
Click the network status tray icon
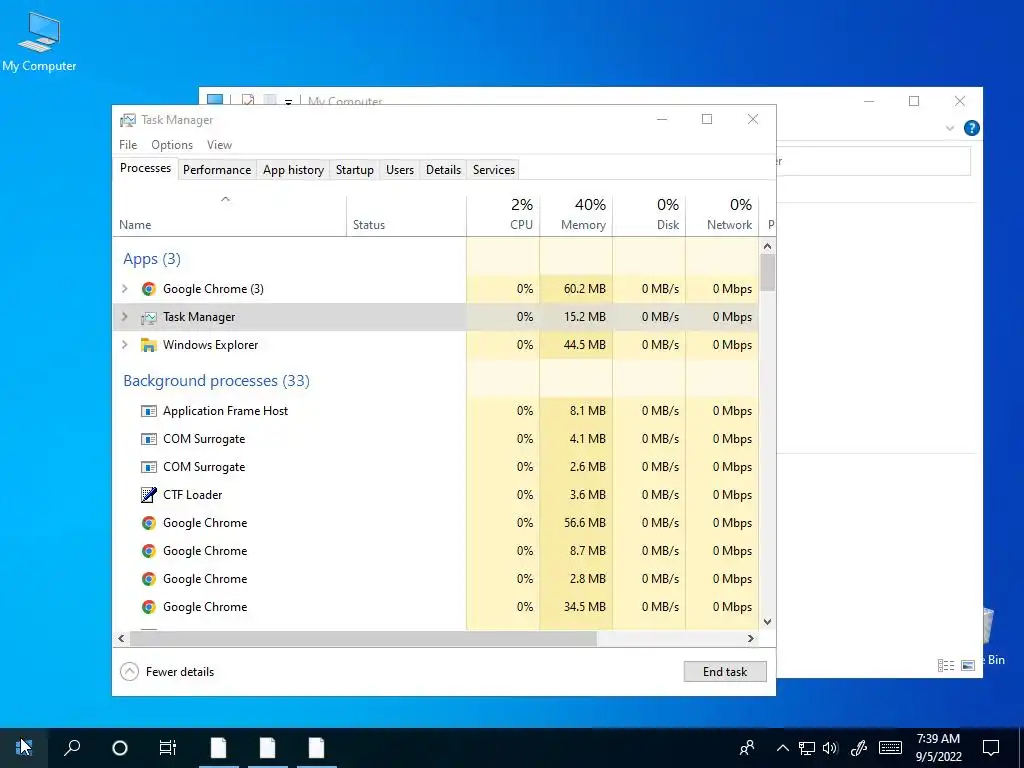point(807,748)
